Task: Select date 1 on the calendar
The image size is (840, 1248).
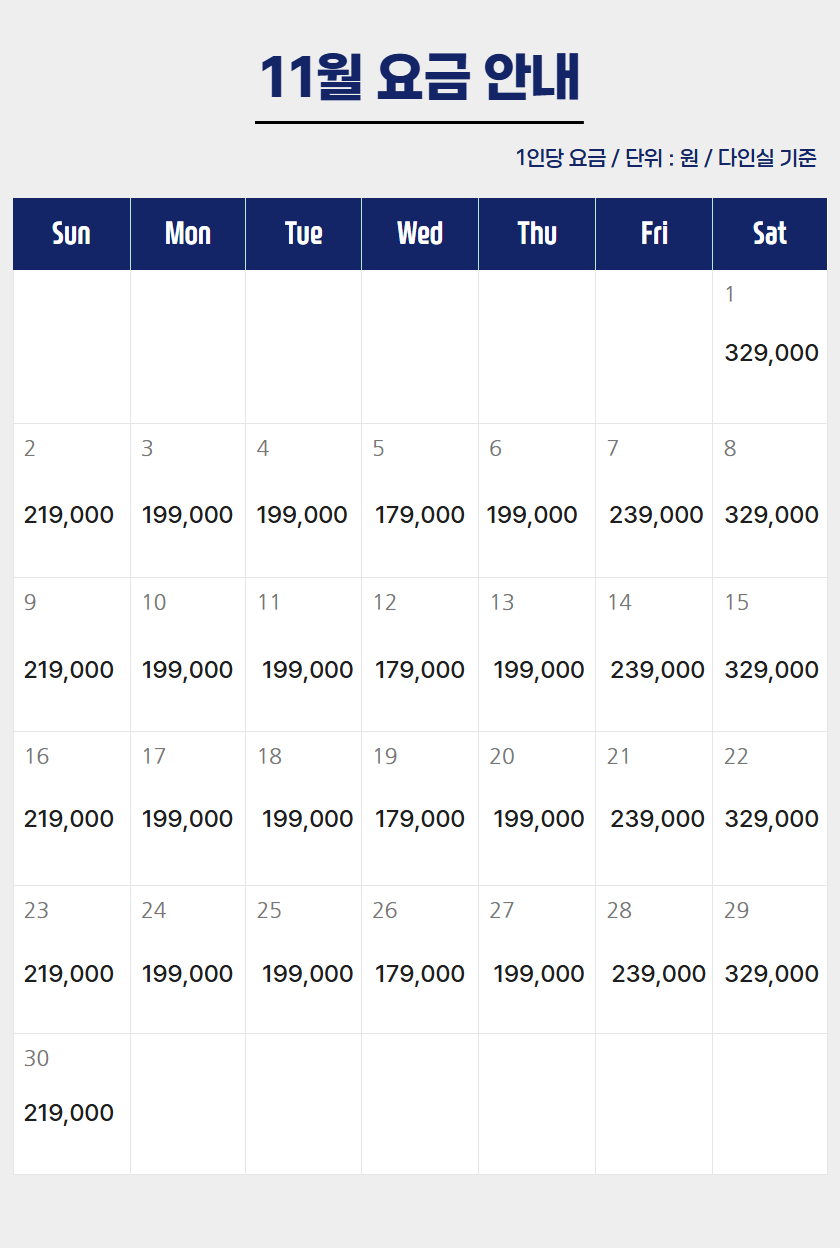Action: click(730, 294)
